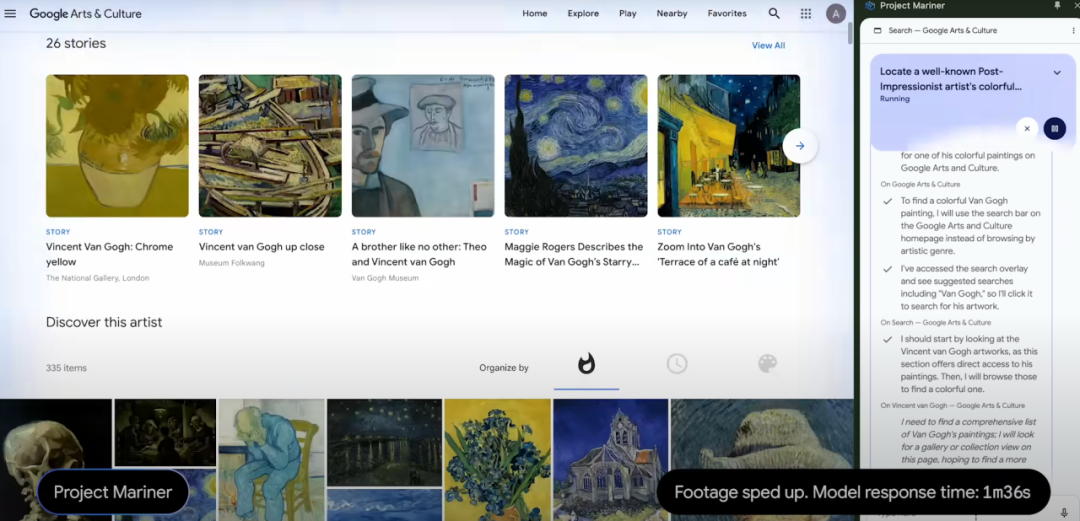Cancel the running Mariner task
The image size is (1080, 521).
click(1027, 128)
